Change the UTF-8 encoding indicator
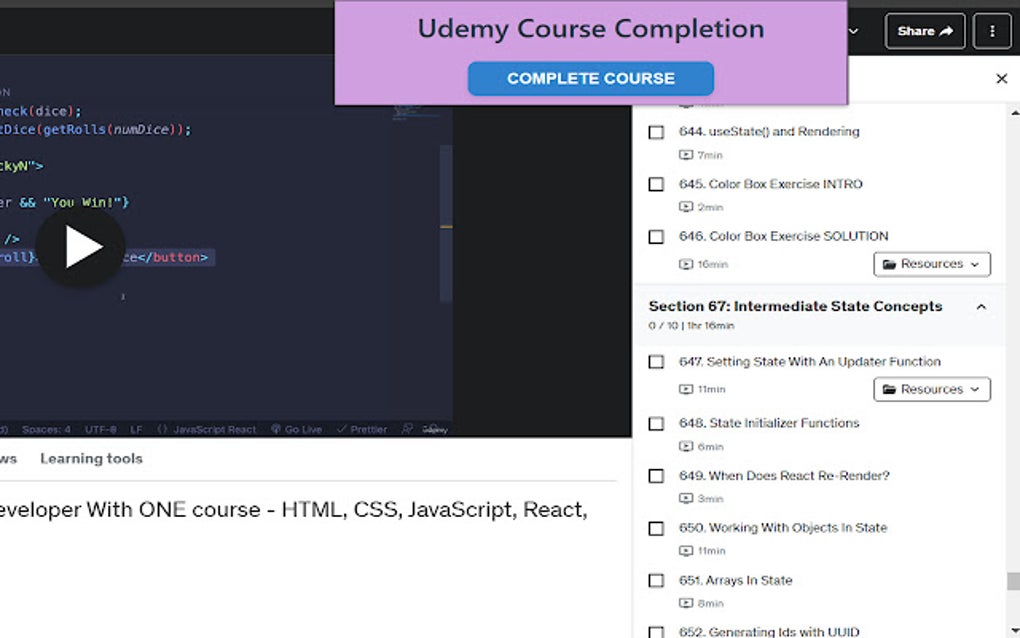The width and height of the screenshot is (1020, 638). (x=101, y=428)
